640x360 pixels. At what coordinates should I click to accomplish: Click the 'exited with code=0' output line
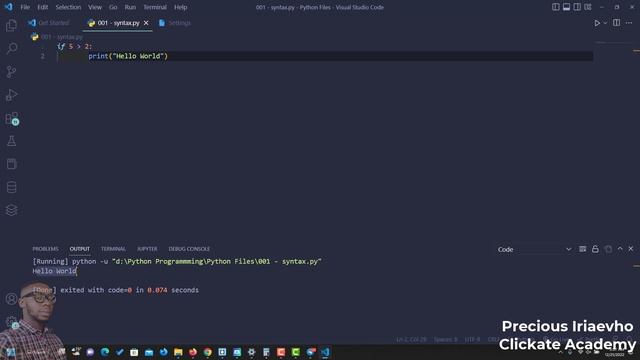point(116,290)
